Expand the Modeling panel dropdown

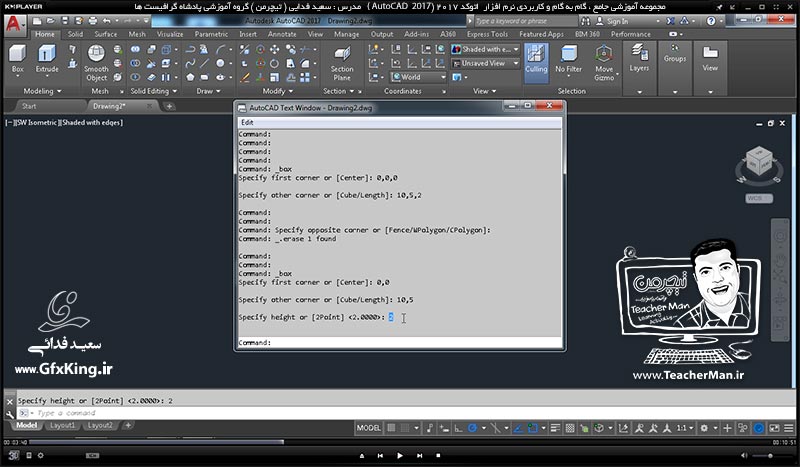click(42, 91)
